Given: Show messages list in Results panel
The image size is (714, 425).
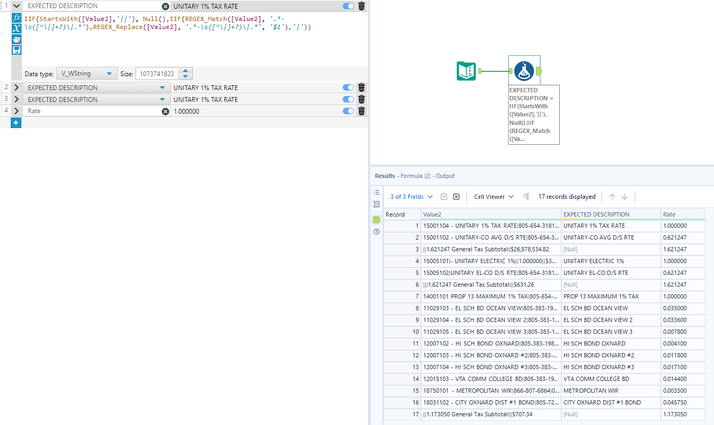Looking at the screenshot, I should click(x=377, y=193).
